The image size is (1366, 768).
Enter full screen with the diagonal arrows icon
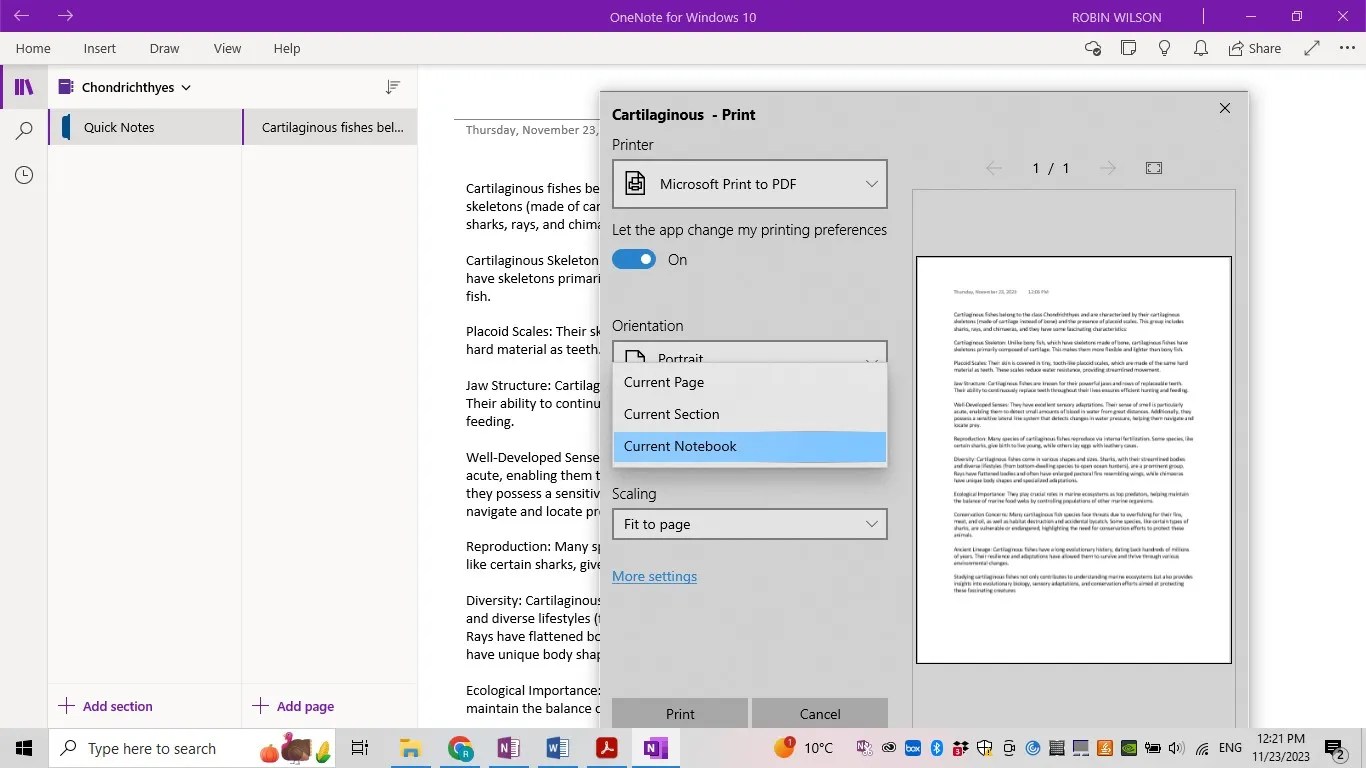pos(1311,48)
